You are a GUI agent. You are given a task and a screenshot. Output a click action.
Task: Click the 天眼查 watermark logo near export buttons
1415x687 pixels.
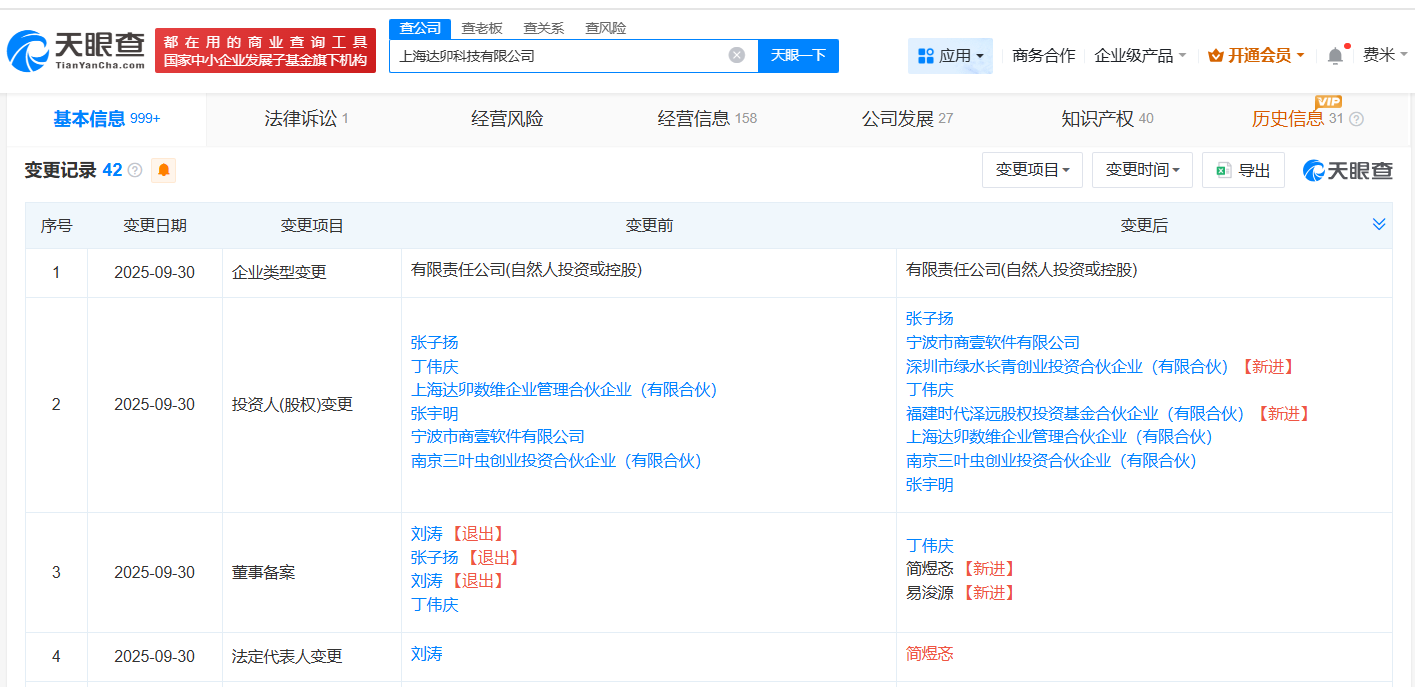(1348, 169)
